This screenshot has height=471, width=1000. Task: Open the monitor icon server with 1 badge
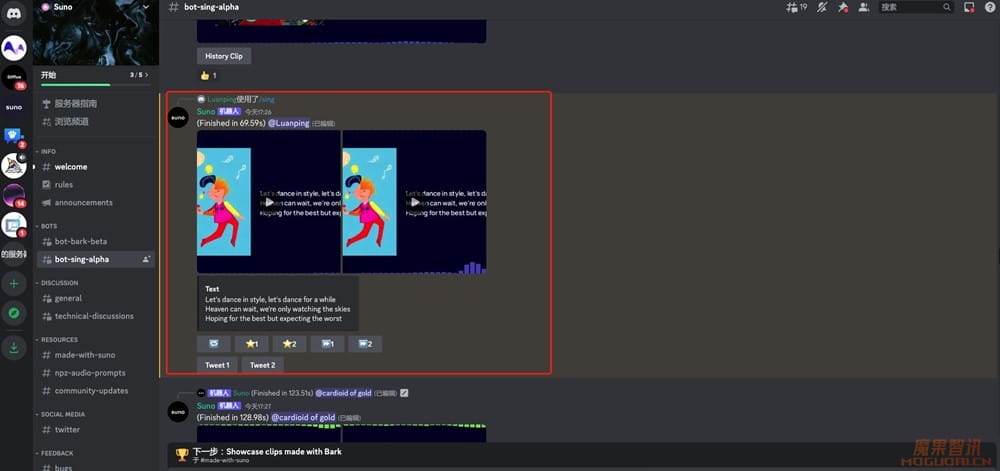pos(13,224)
